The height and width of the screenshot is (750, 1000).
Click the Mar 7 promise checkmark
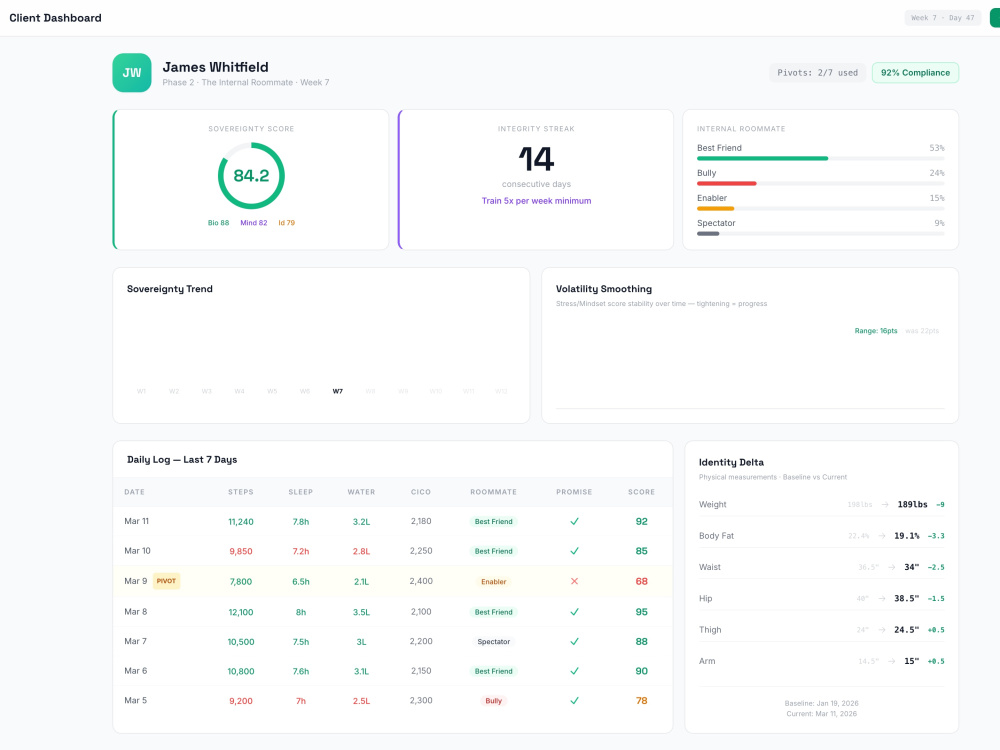pos(574,641)
